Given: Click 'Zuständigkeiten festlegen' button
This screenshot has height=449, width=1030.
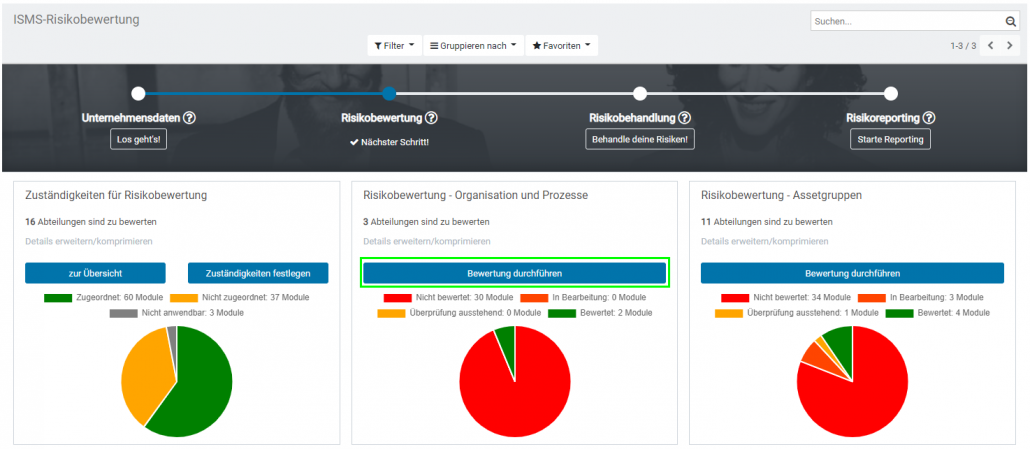Looking at the screenshot, I should click(257, 273).
